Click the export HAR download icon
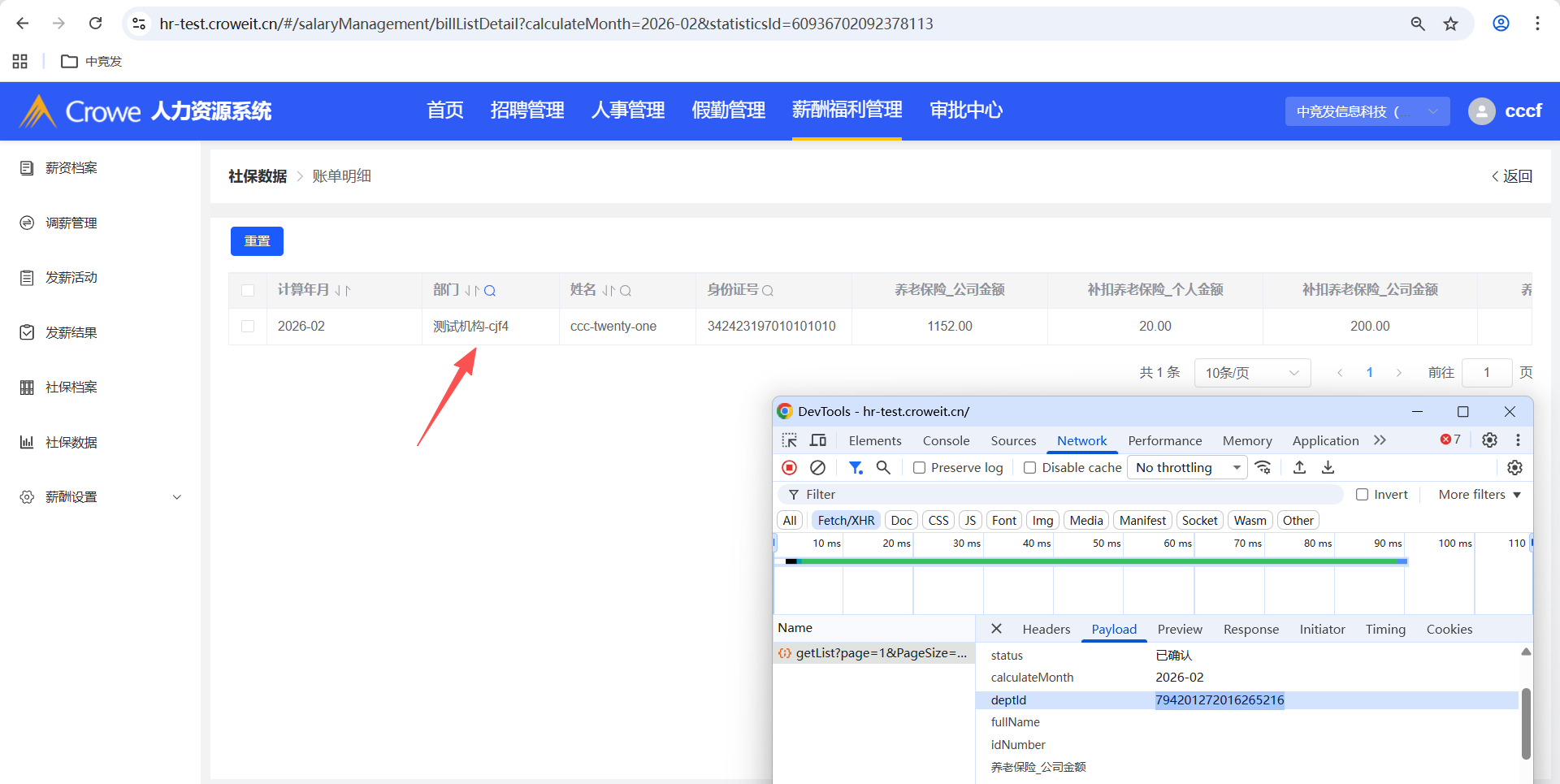 click(x=1328, y=467)
